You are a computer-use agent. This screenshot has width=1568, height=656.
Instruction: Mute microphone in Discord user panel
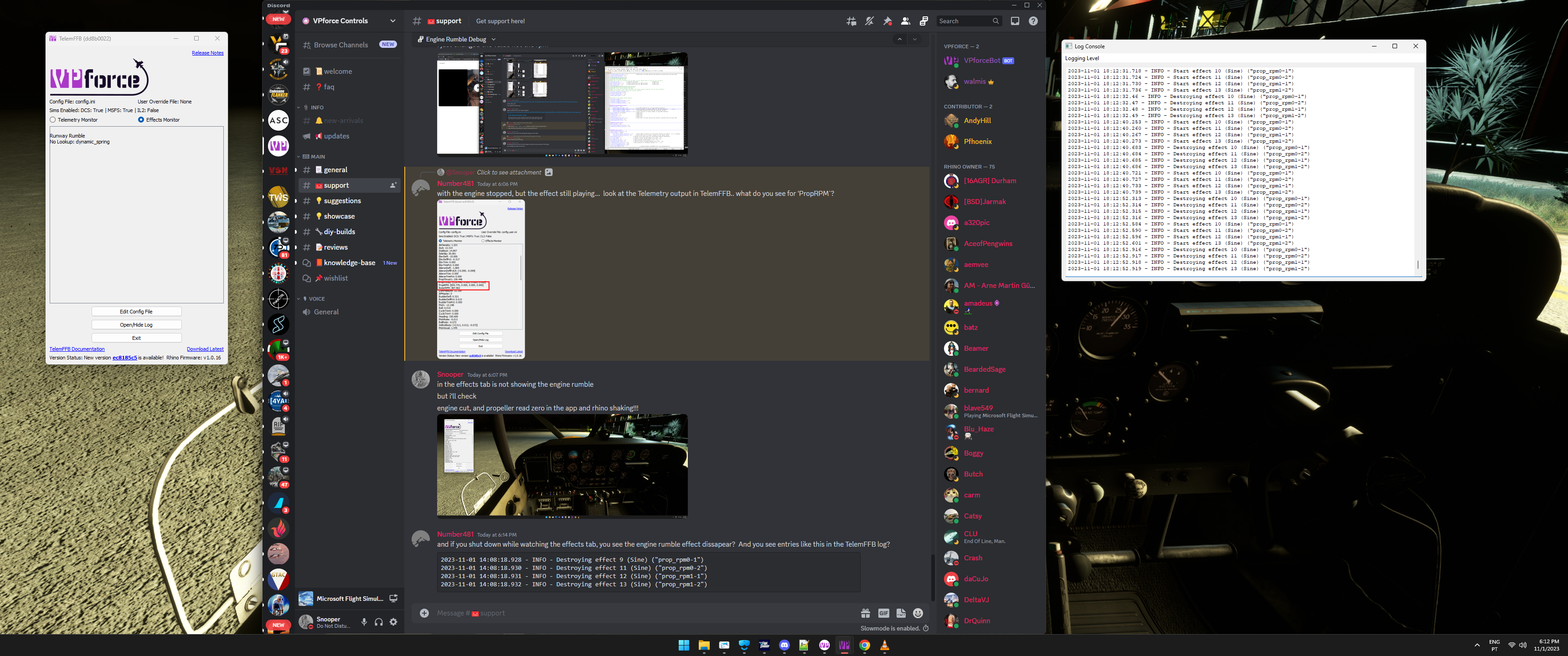(364, 622)
